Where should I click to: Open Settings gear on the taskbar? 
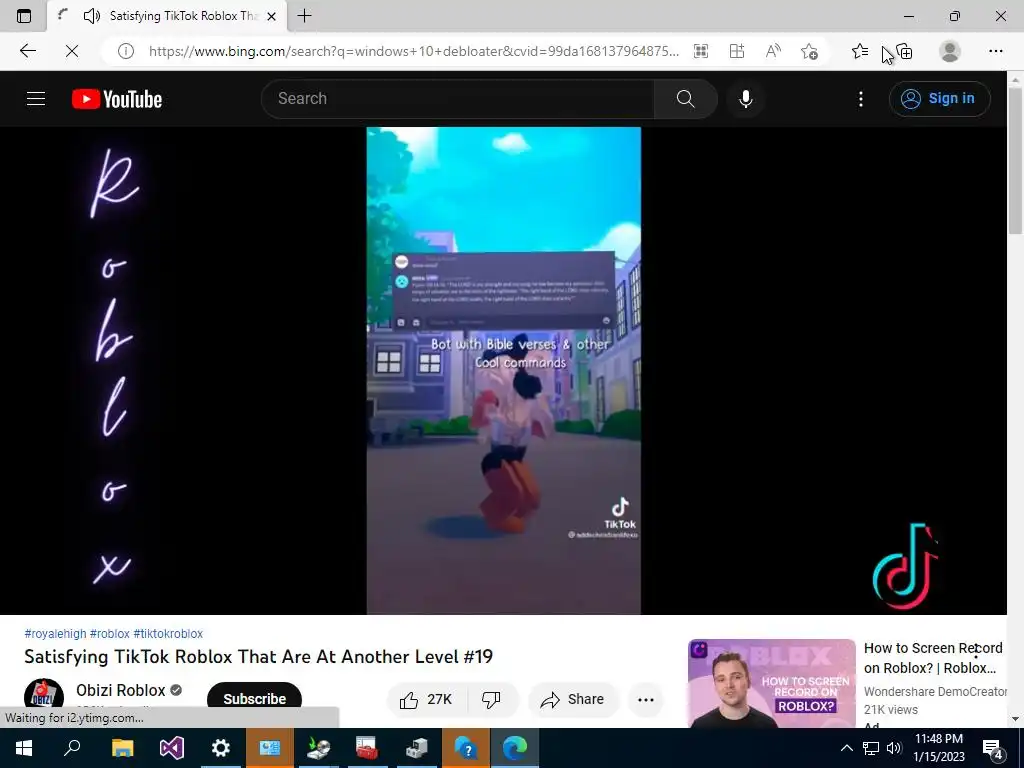click(x=221, y=748)
